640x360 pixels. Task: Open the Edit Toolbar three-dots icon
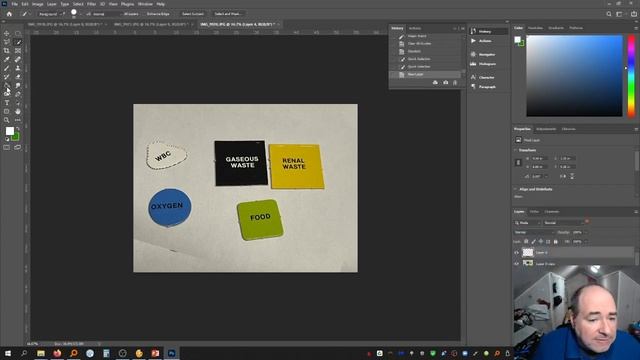(x=18, y=120)
